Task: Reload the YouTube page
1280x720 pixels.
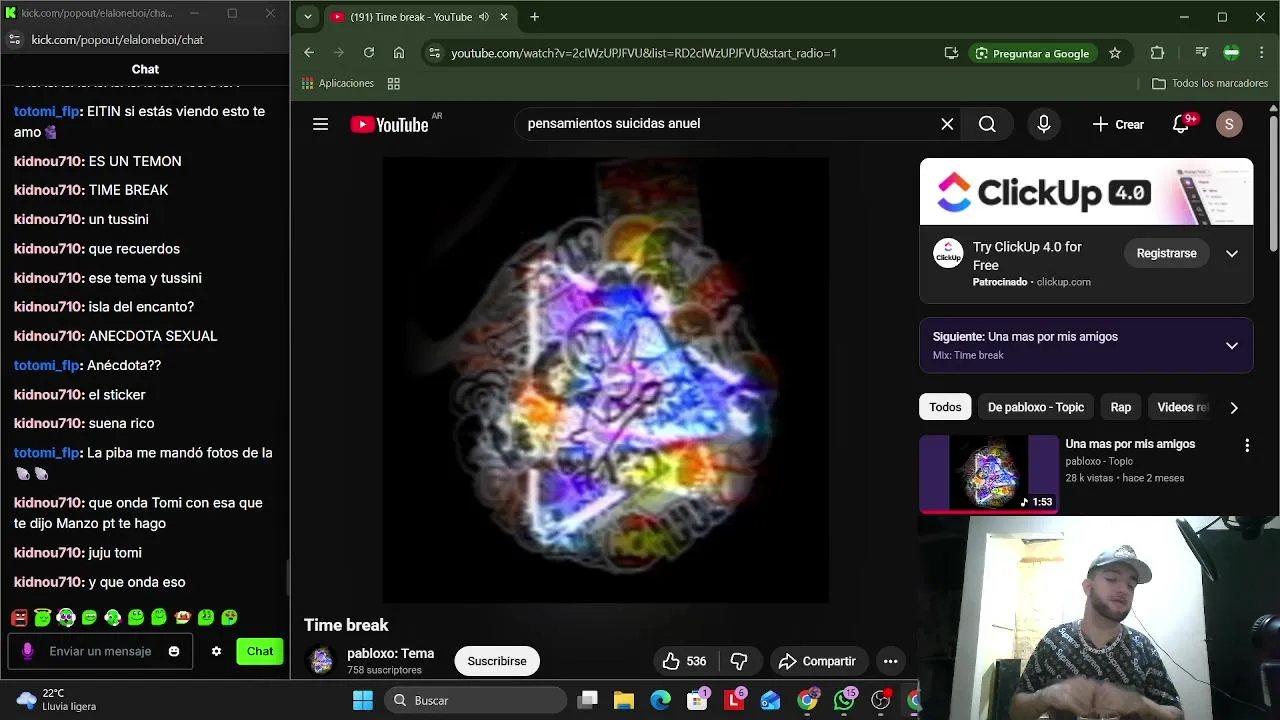Action: [x=369, y=53]
